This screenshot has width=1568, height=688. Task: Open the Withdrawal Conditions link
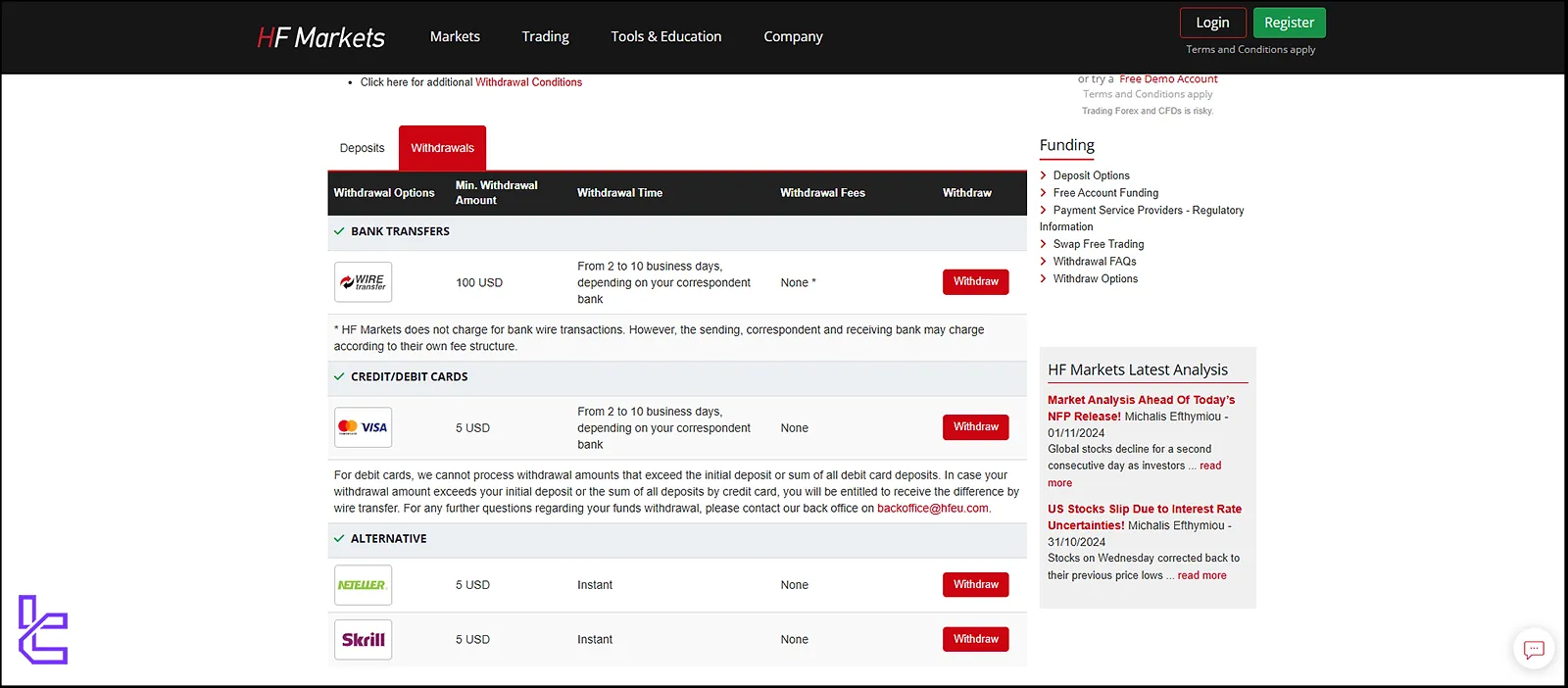pos(528,82)
